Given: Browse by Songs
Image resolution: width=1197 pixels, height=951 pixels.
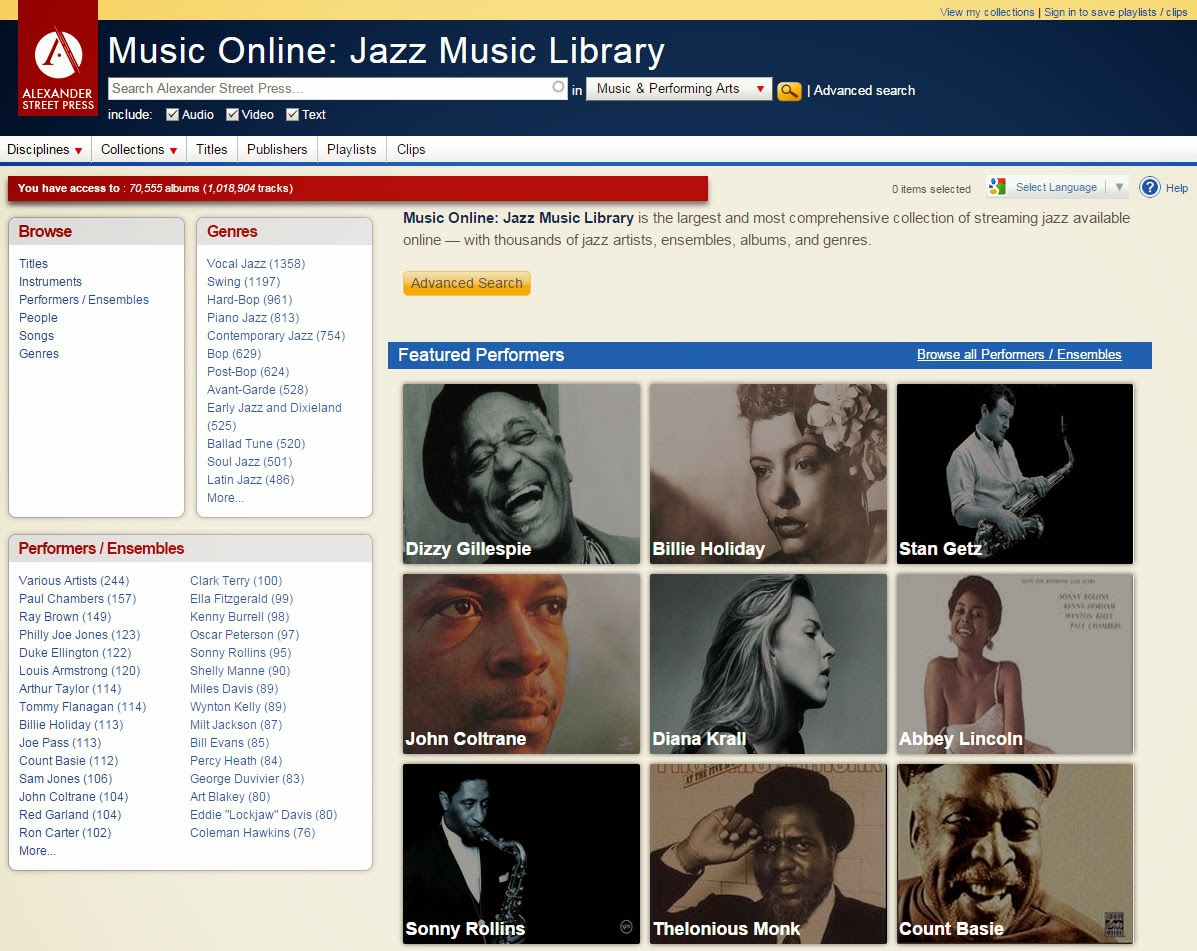Looking at the screenshot, I should (x=37, y=336).
